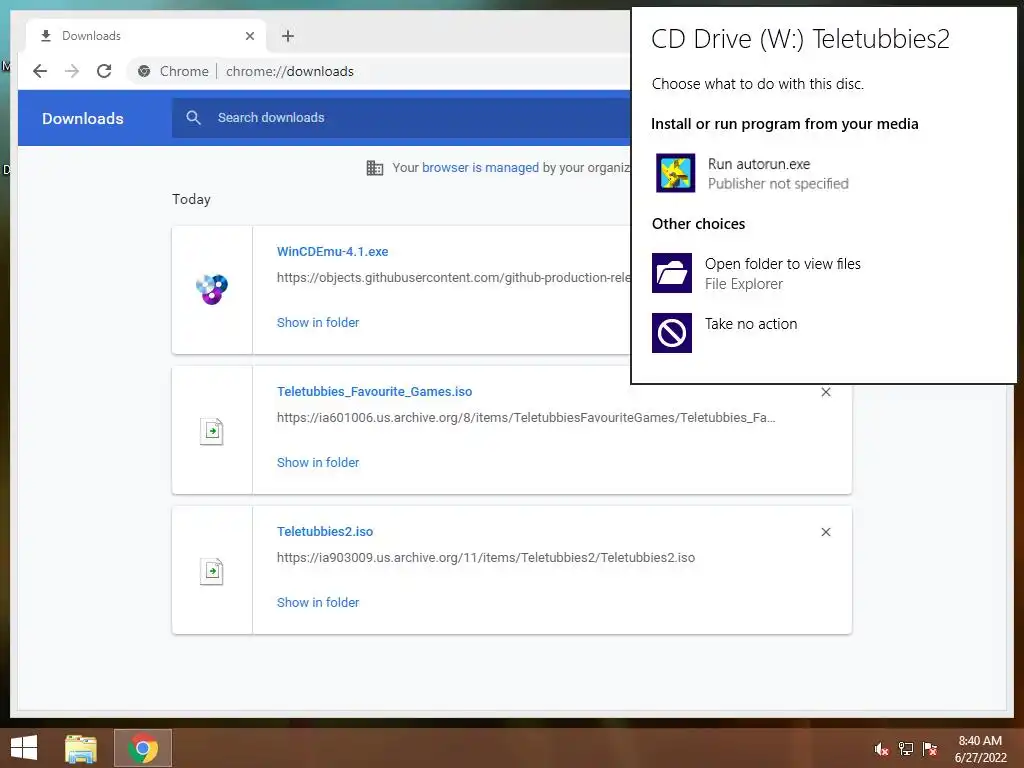Screen dimensions: 1024x768
Task: Click the Chrome site info icon
Action: [x=144, y=71]
